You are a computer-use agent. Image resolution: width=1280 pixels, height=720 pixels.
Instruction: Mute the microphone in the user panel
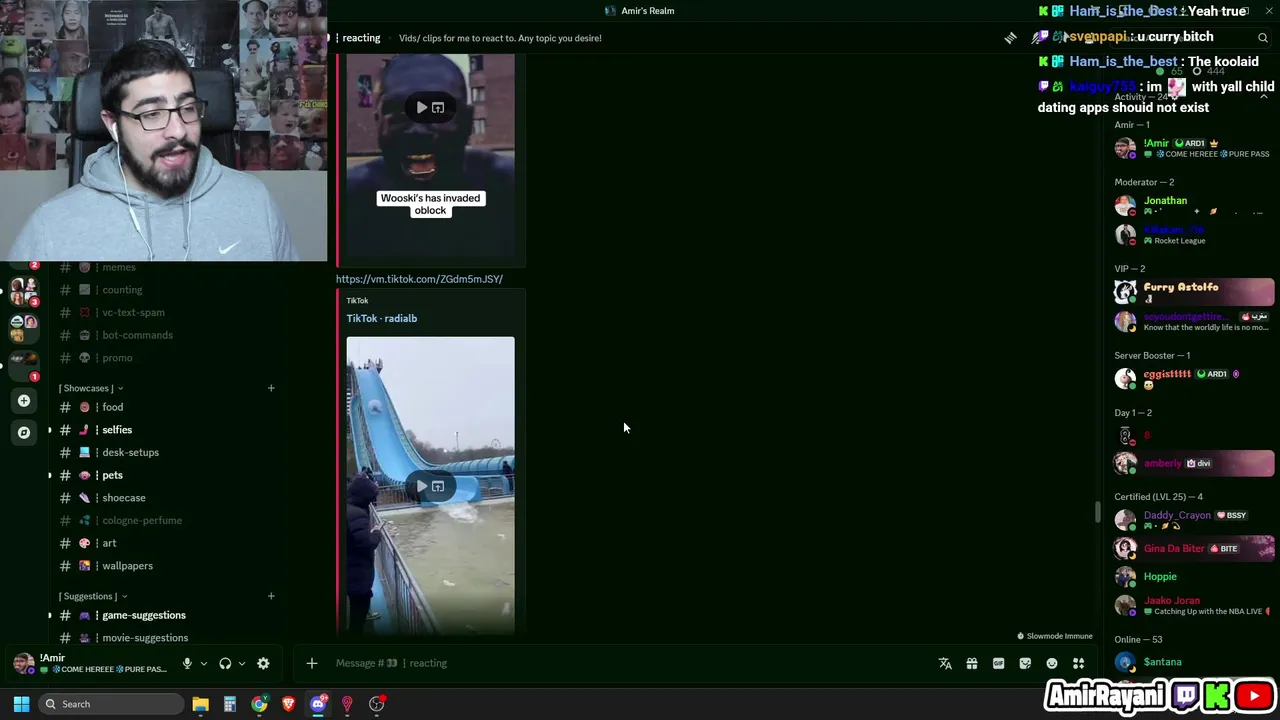click(x=187, y=663)
